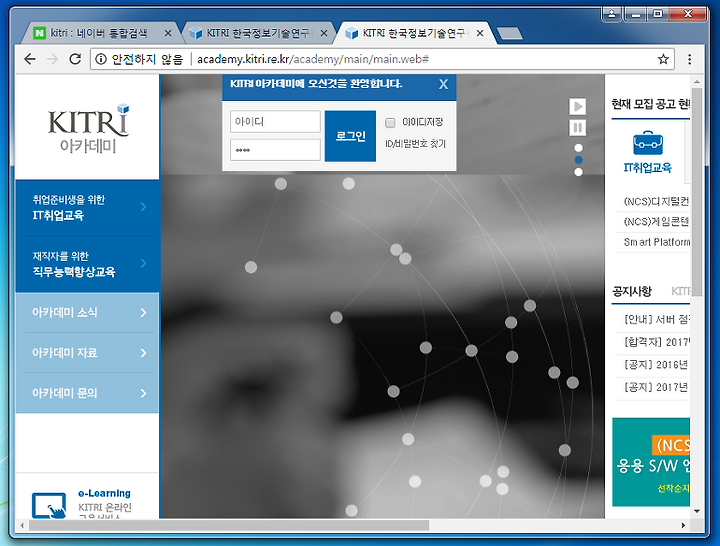Switch to the KITRI news tab beside 공지사항

pos(681,291)
